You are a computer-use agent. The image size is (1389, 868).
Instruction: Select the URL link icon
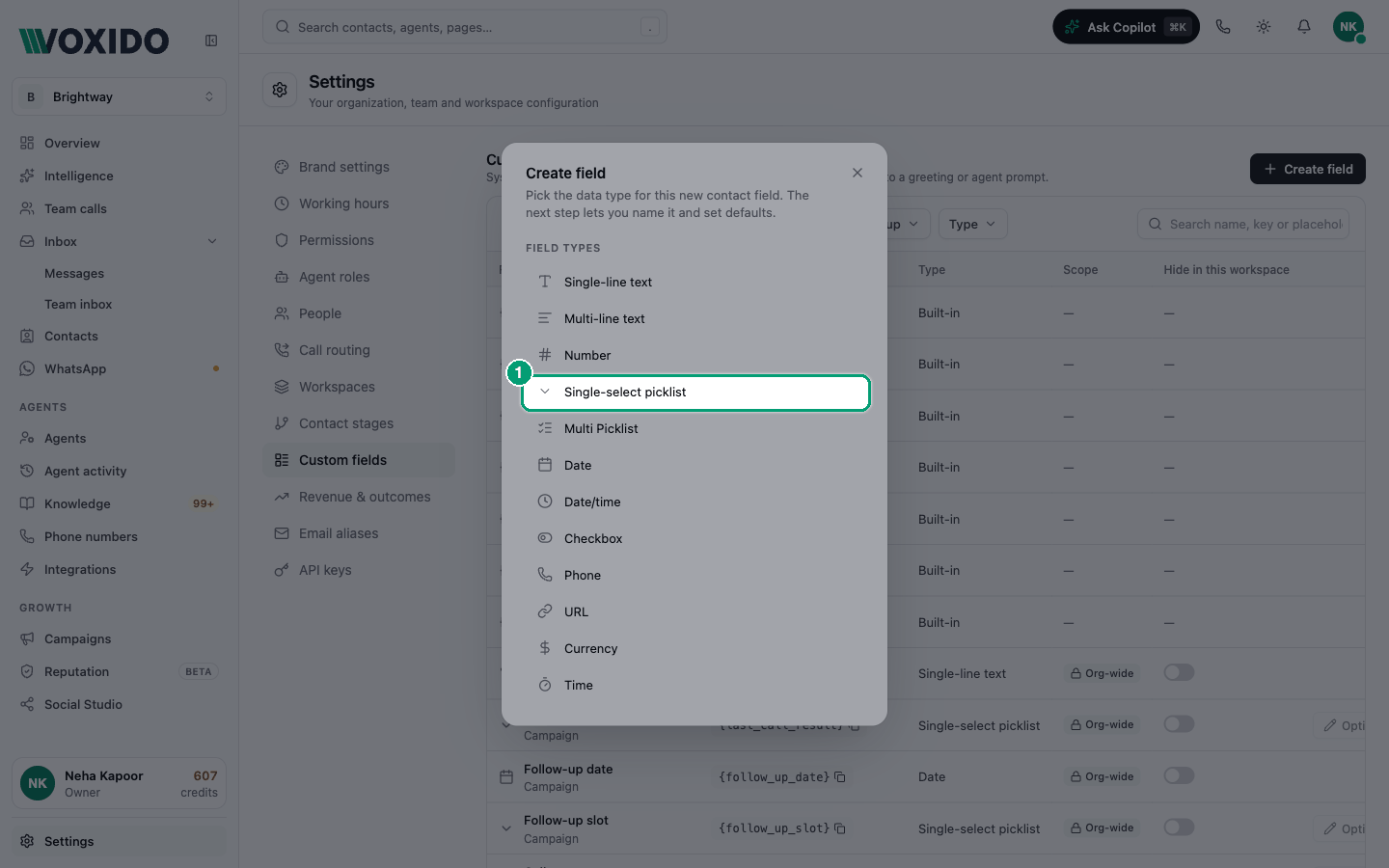coord(545,611)
